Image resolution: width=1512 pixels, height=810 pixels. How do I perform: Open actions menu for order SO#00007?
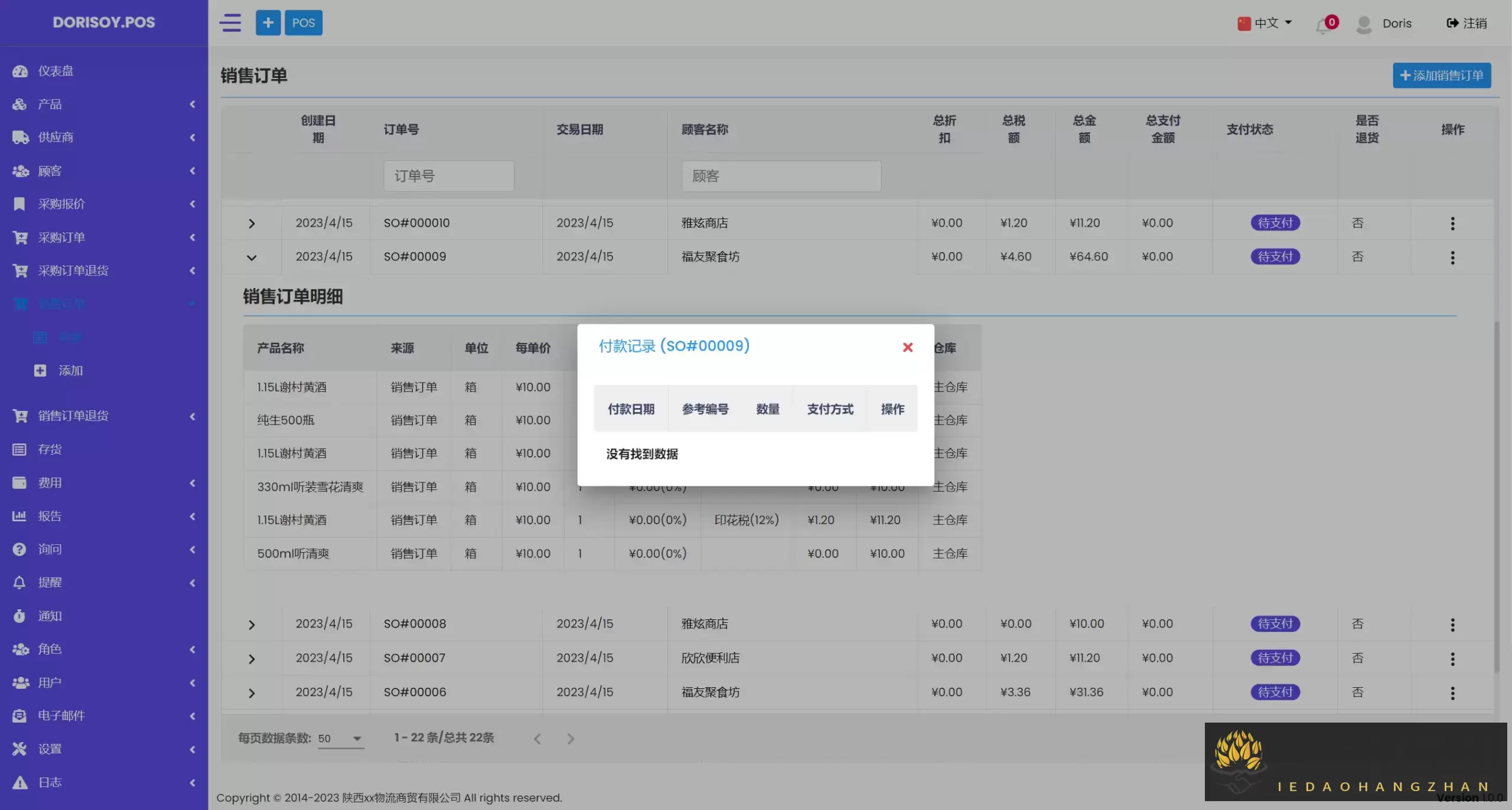pos(1452,659)
